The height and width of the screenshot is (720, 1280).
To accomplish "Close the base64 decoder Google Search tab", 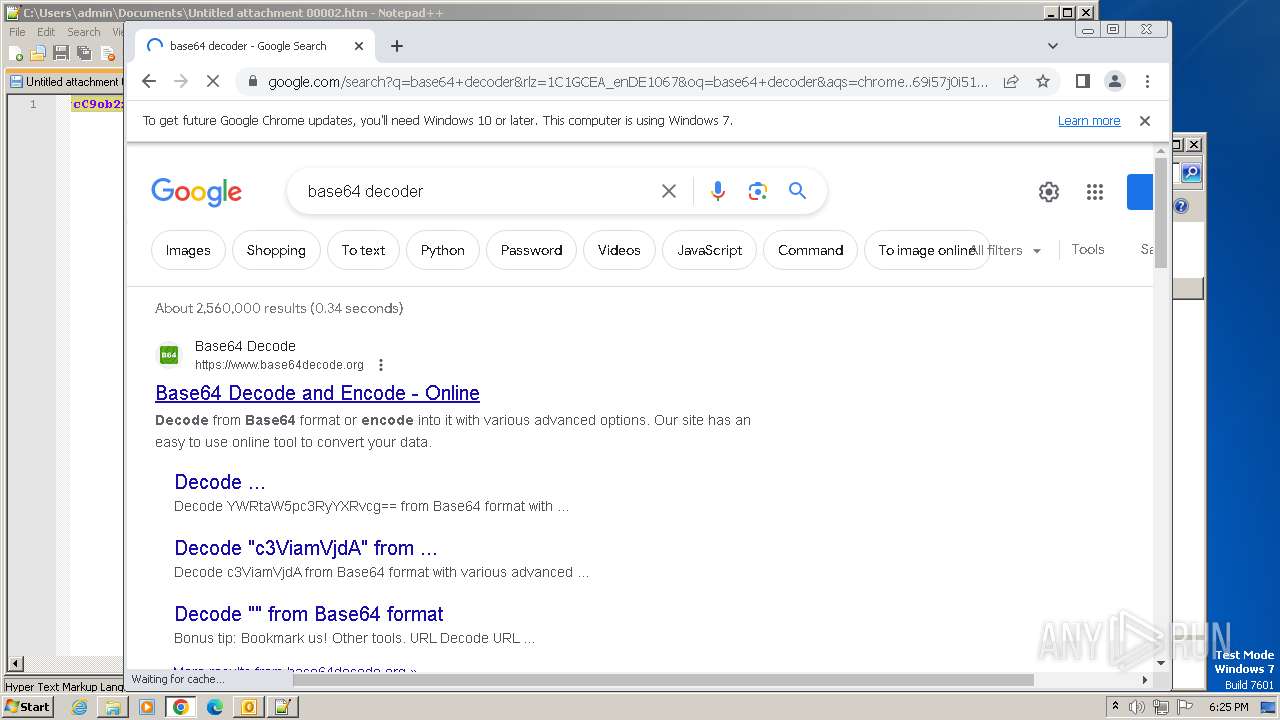I will click(x=359, y=46).
